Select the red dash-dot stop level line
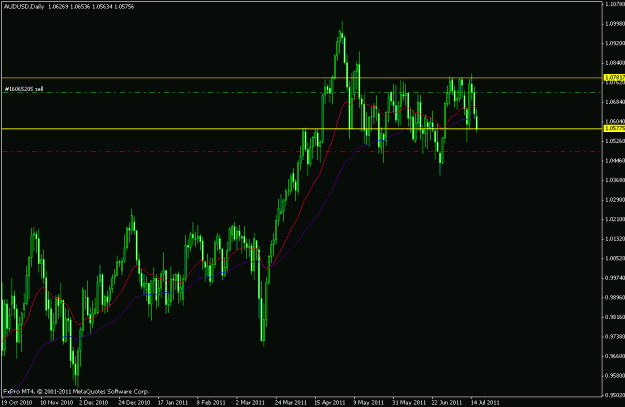This screenshot has height=407, width=625. [x=301, y=151]
